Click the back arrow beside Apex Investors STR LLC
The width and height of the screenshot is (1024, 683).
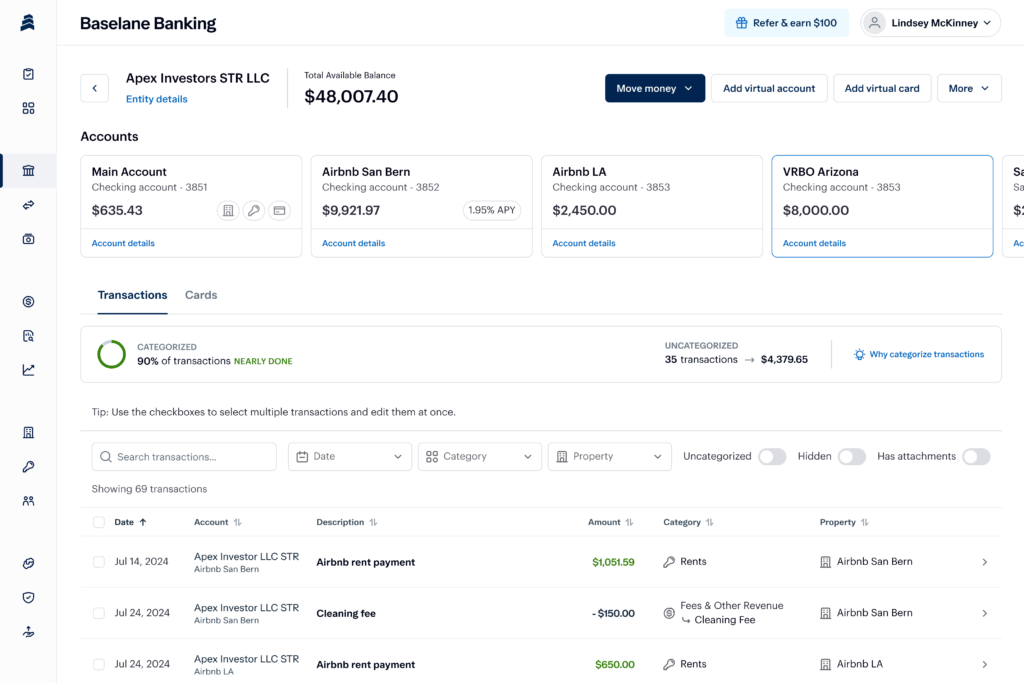point(95,88)
